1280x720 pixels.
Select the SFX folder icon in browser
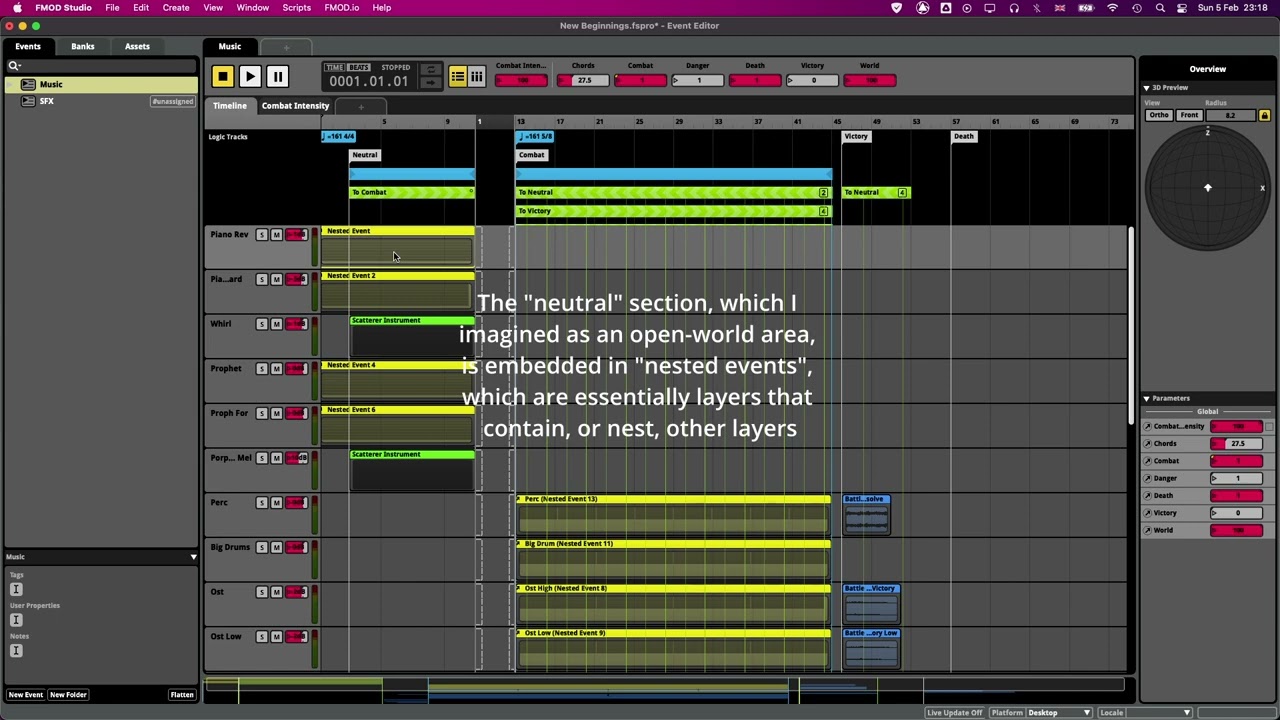tap(28, 101)
